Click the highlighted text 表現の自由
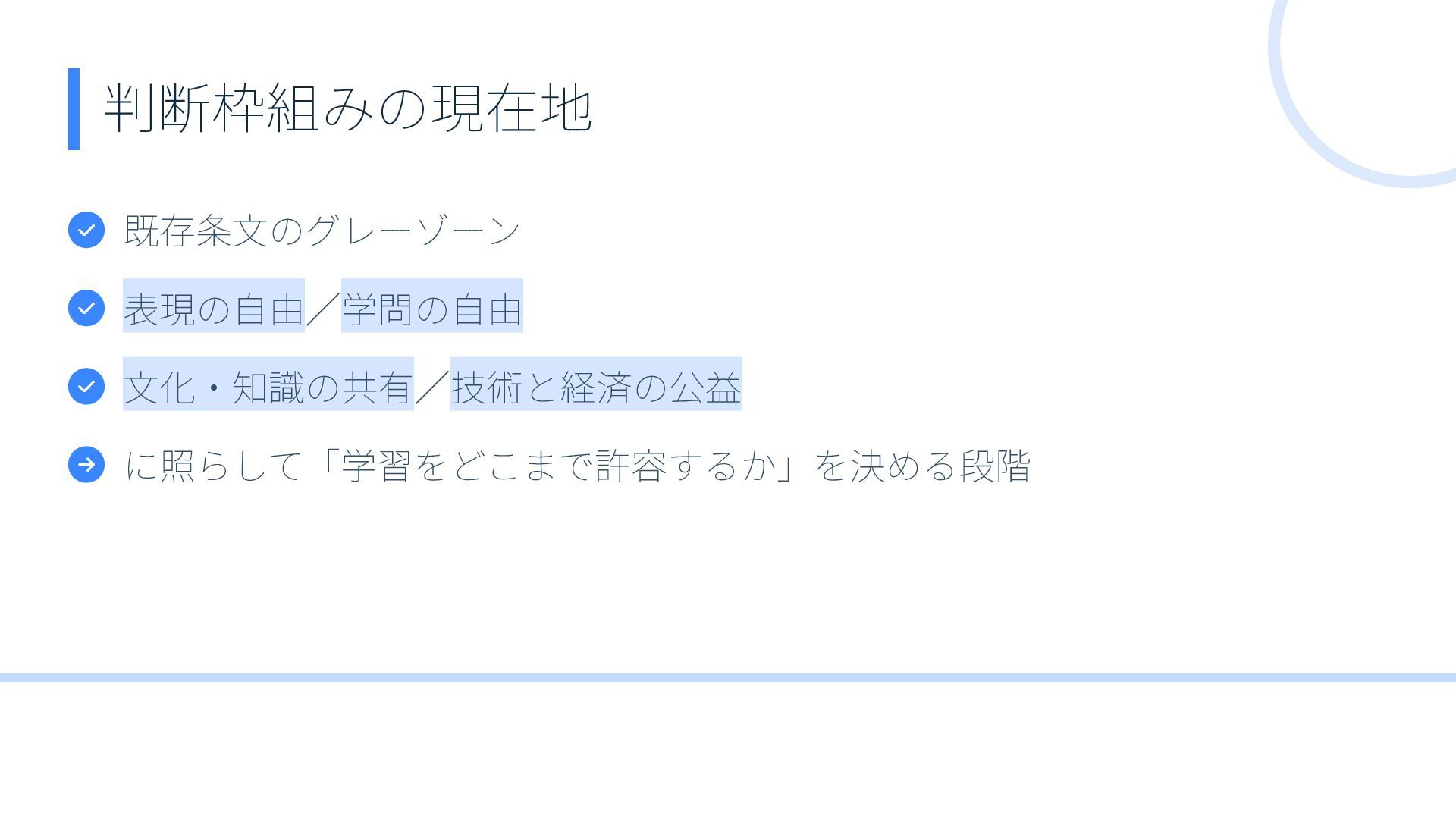 click(x=214, y=306)
